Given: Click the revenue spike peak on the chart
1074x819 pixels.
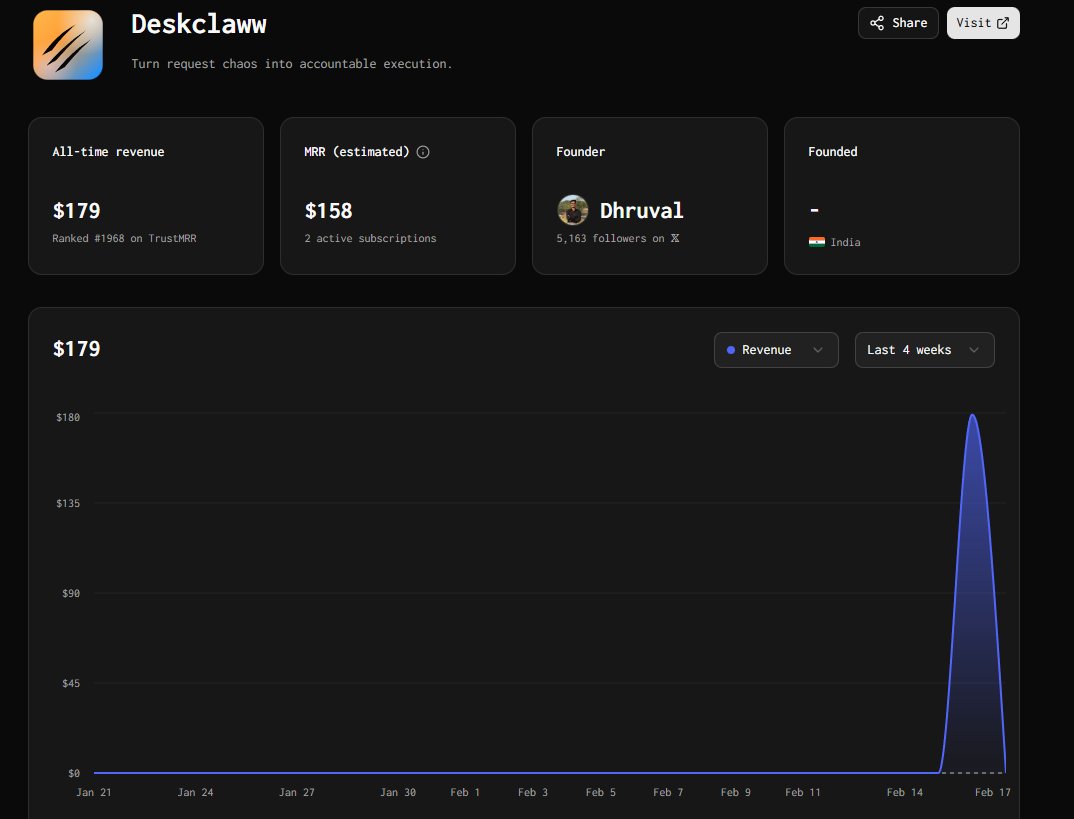Looking at the screenshot, I should (x=973, y=415).
